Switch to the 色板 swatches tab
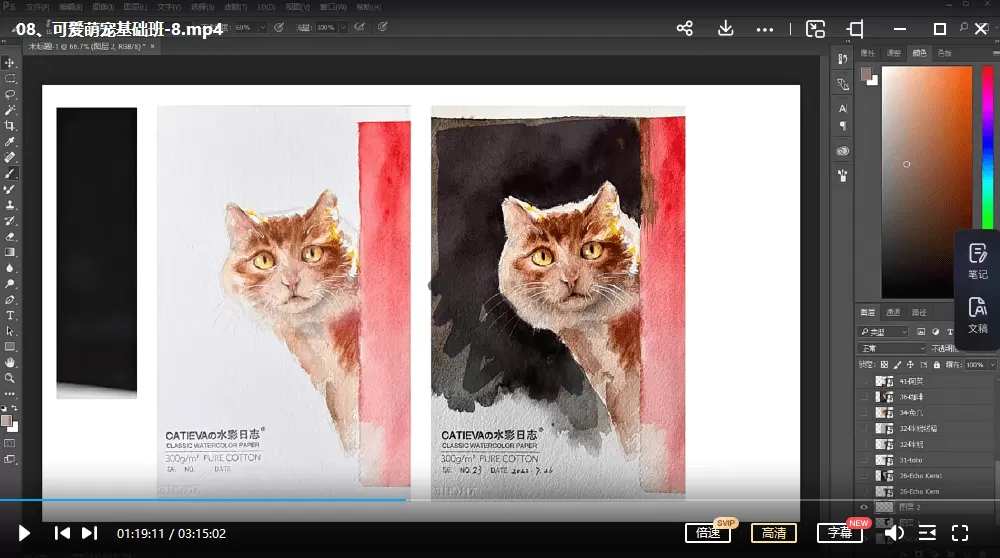The width and height of the screenshot is (1000, 558). pos(945,53)
